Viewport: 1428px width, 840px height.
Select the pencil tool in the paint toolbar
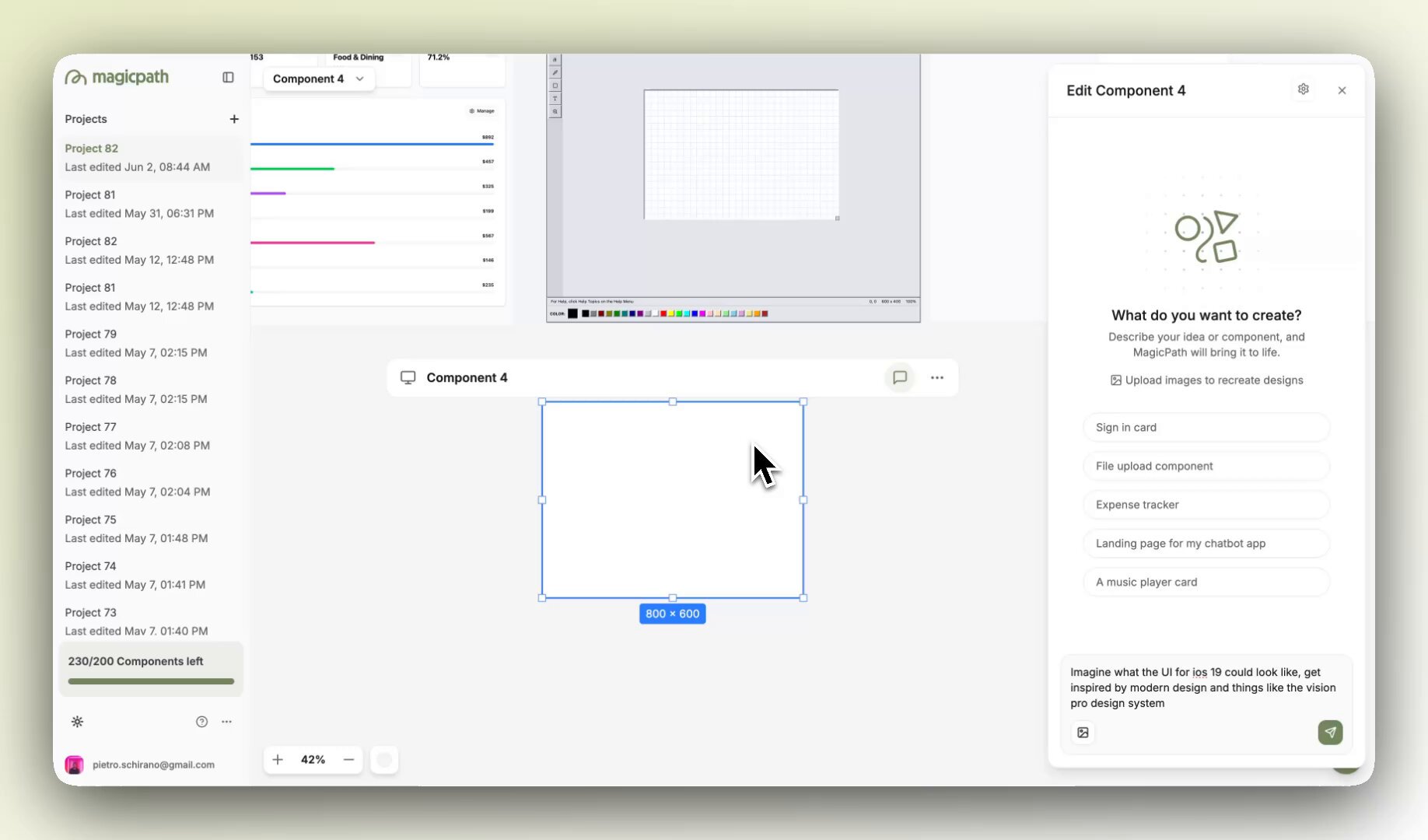555,72
